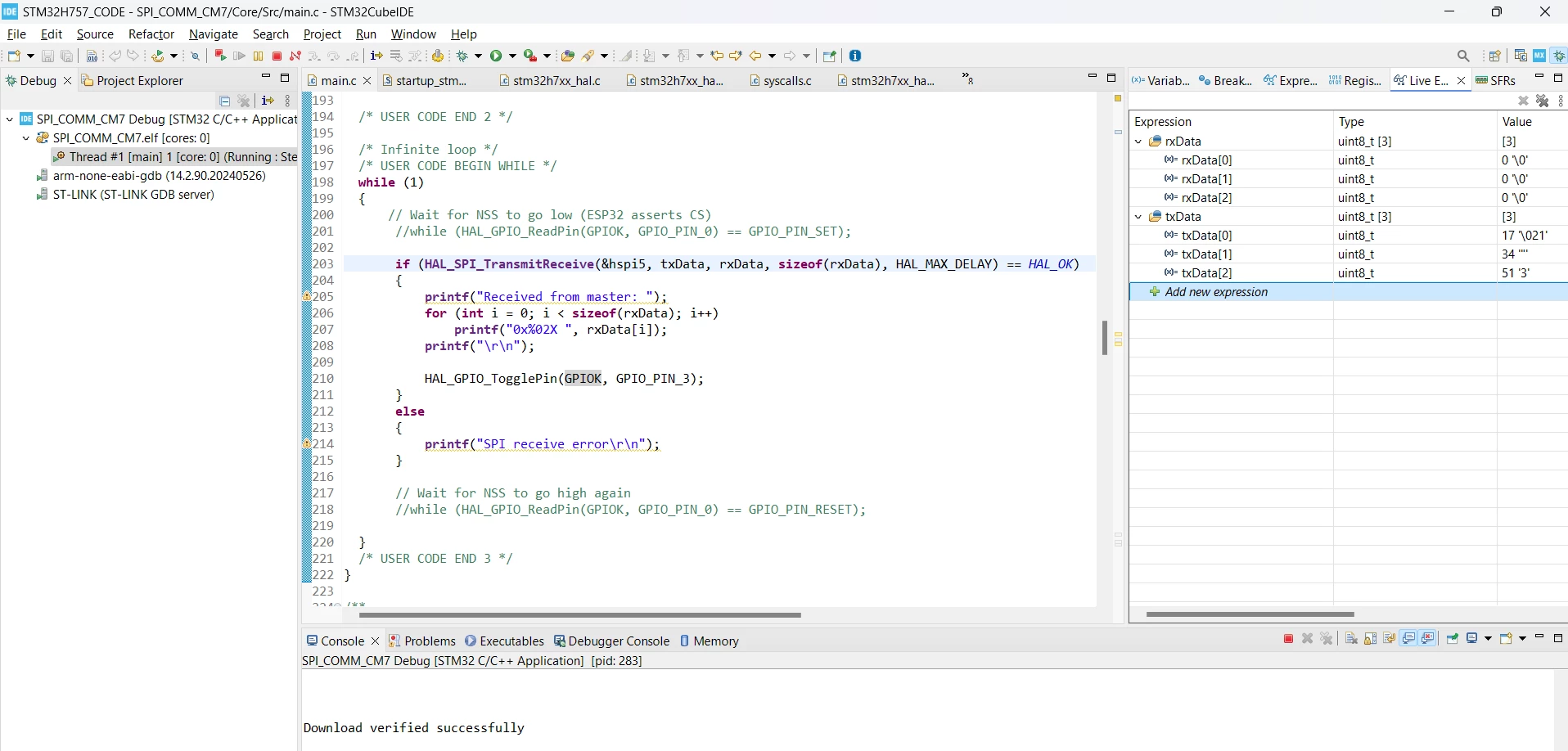The image size is (1568, 751).
Task: Open the Memory view tab
Action: pos(710,641)
